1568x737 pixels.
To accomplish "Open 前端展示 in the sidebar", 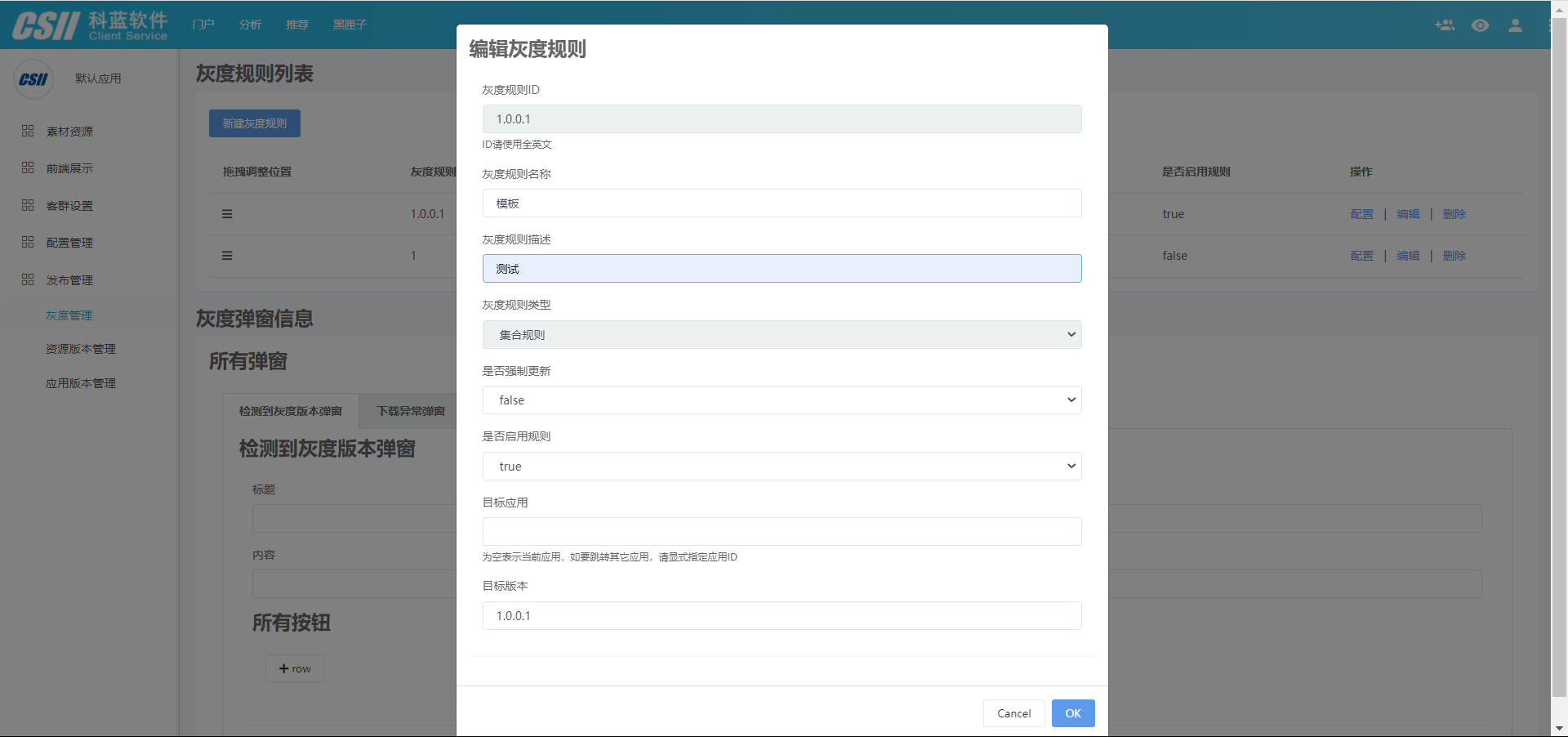I will (69, 168).
